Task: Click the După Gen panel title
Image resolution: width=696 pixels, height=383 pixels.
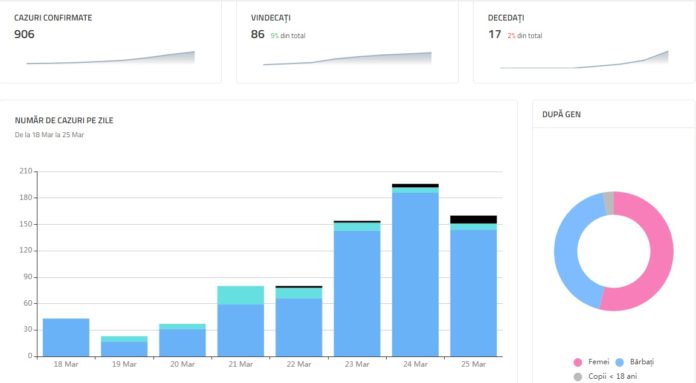Action: [x=561, y=114]
